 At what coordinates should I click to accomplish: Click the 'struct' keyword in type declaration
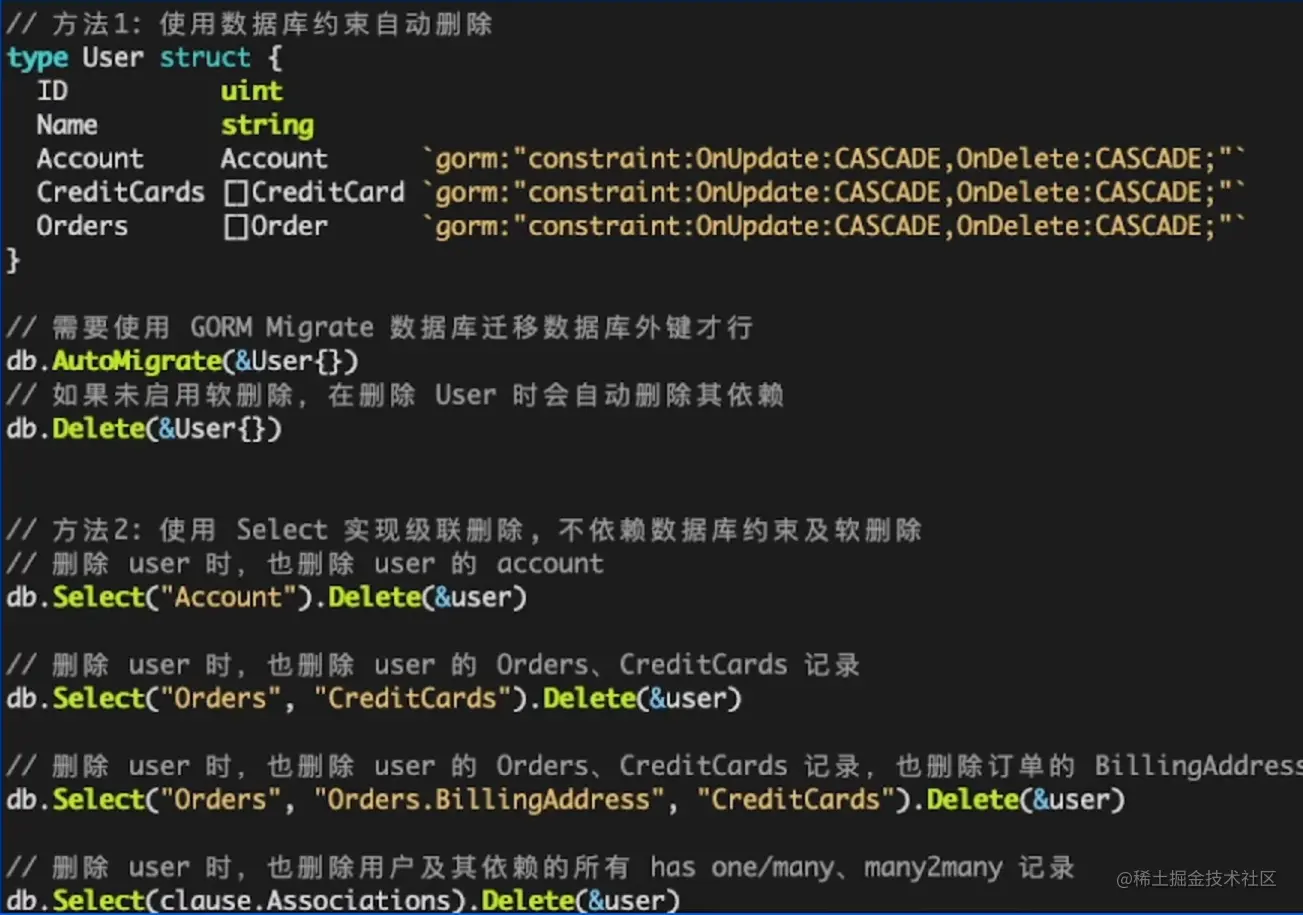(x=205, y=58)
